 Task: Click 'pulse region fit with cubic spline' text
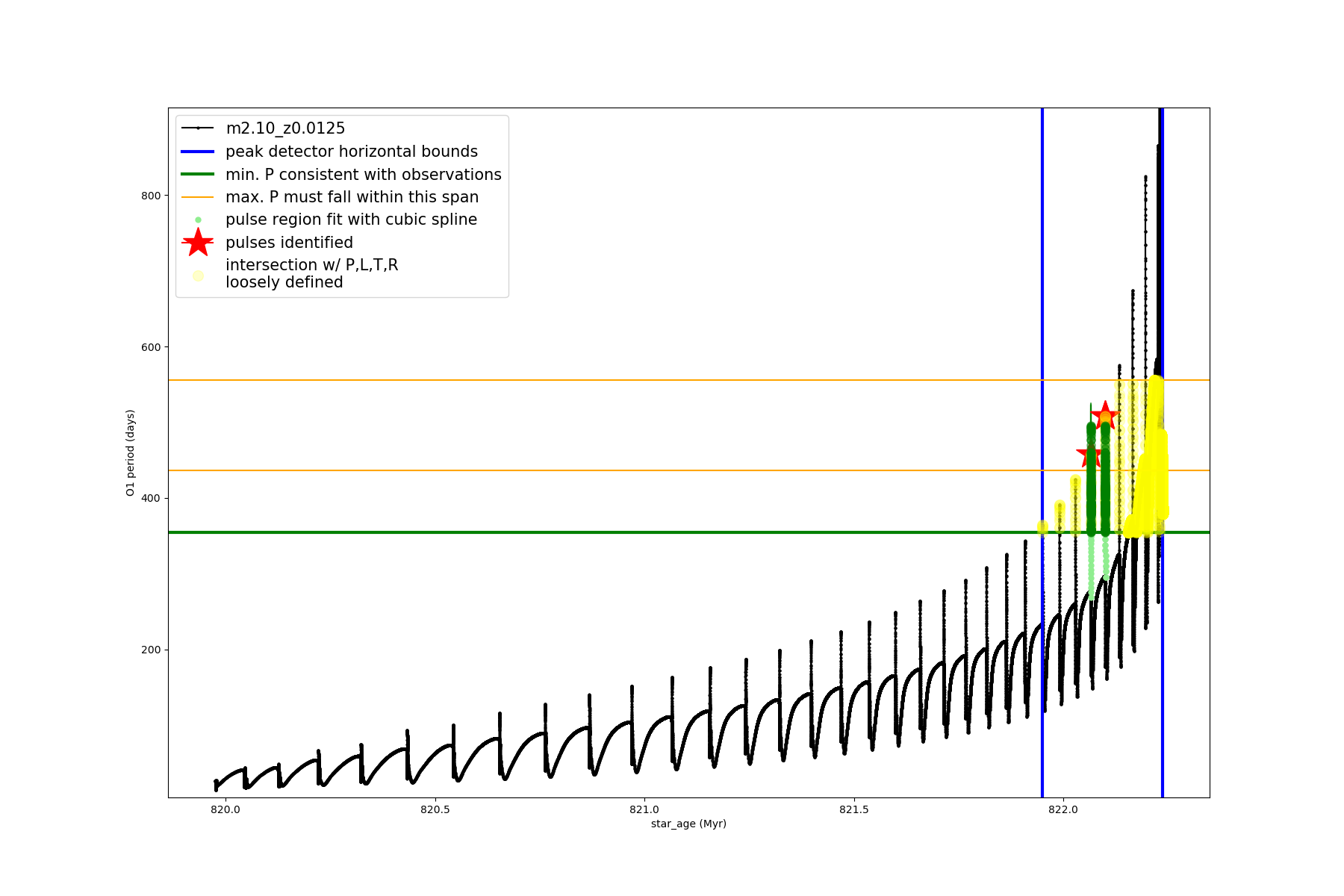click(x=351, y=220)
